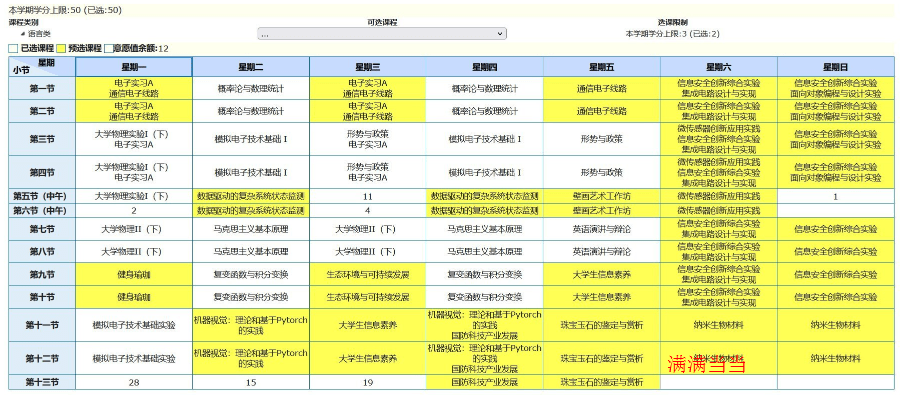Select the 星期五 column header
The image size is (900, 395).
[x=602, y=67]
